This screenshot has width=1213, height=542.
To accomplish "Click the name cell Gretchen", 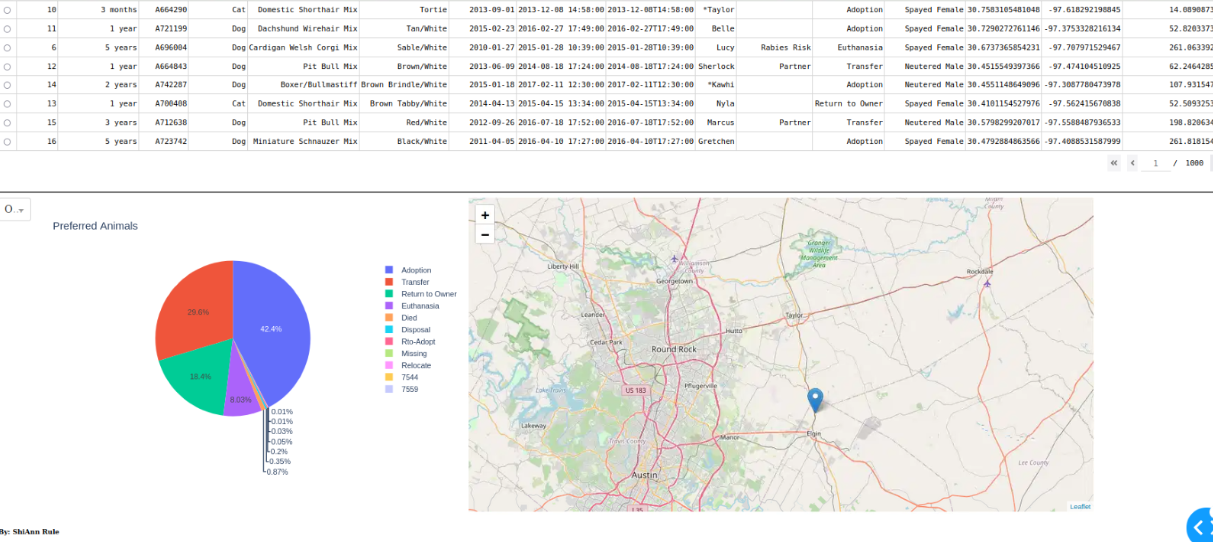I will click(715, 142).
